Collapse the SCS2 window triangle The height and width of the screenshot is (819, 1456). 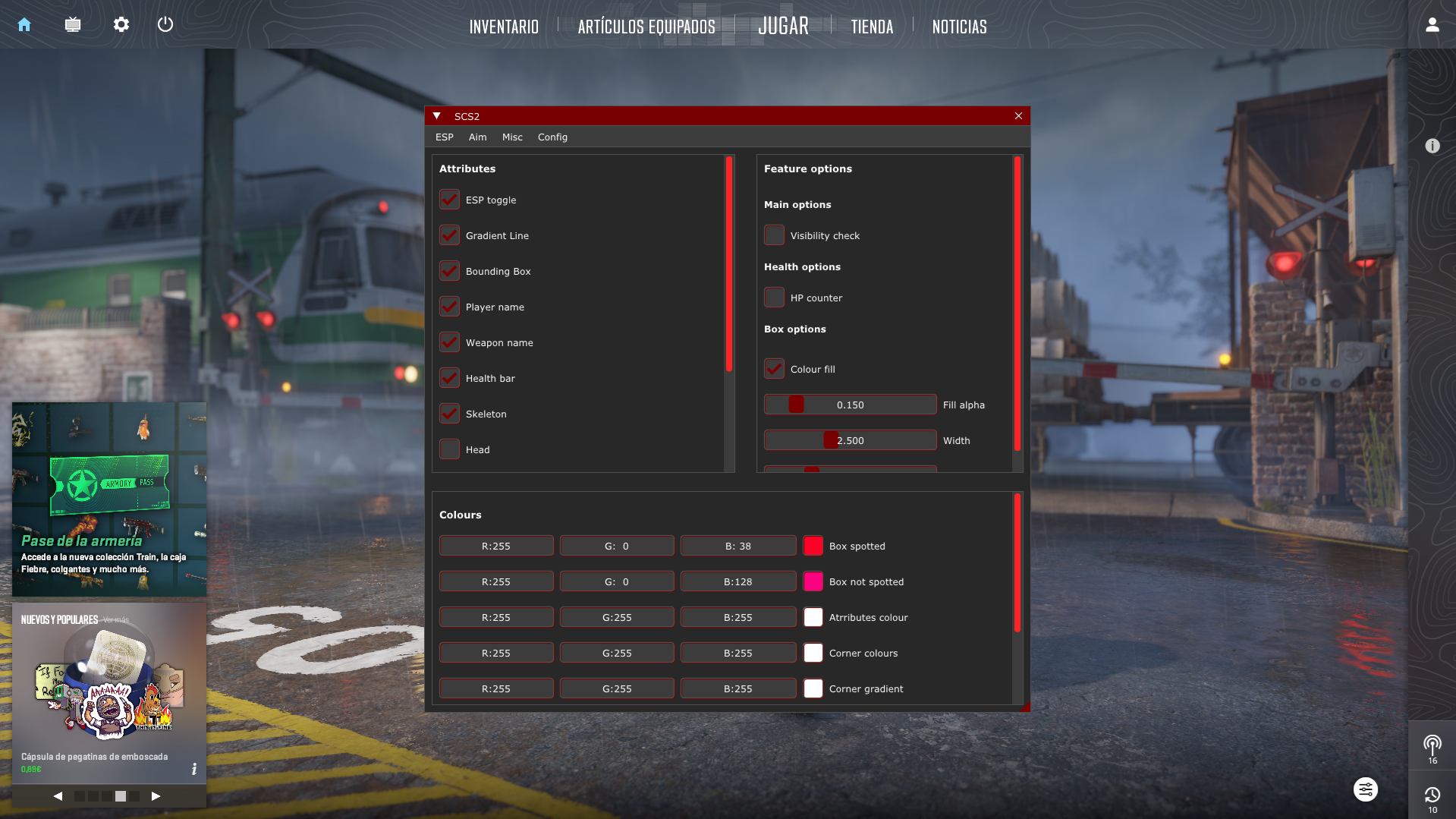click(x=437, y=116)
